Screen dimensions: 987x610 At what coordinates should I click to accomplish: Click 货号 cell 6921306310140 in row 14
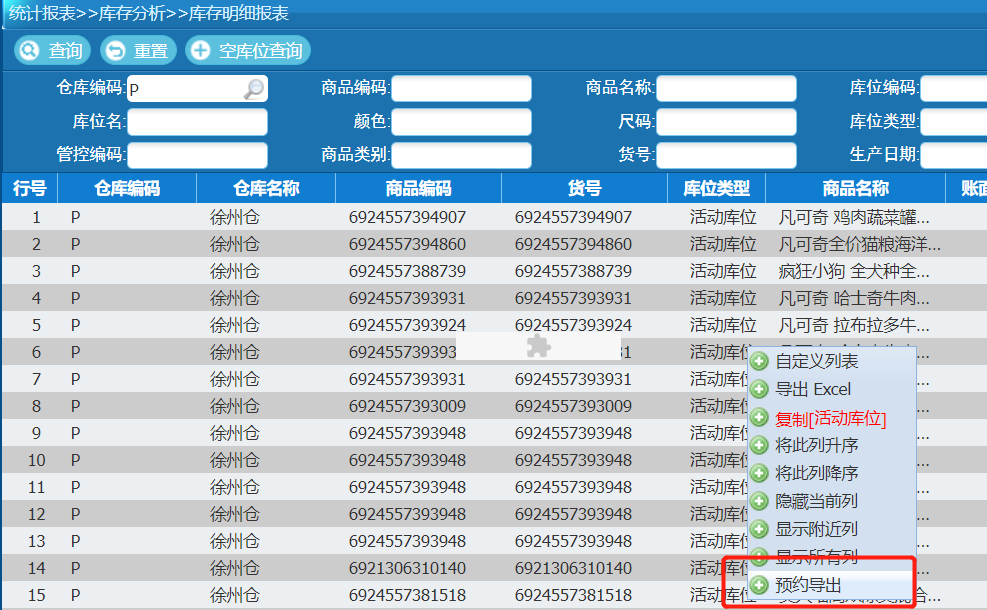pyautogui.click(x=573, y=568)
